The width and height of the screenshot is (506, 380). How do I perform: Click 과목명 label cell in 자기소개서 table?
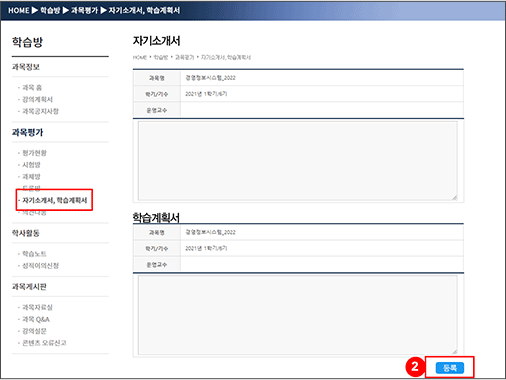(157, 78)
